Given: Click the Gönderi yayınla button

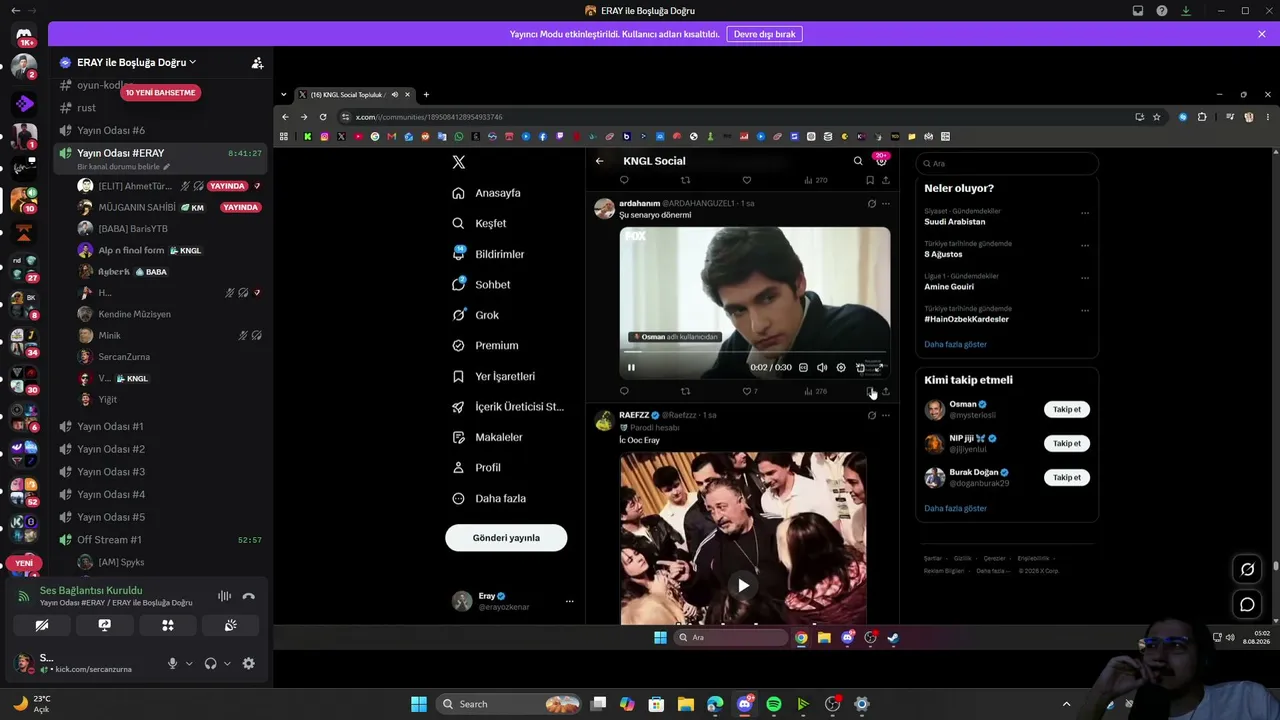Looking at the screenshot, I should point(506,538).
